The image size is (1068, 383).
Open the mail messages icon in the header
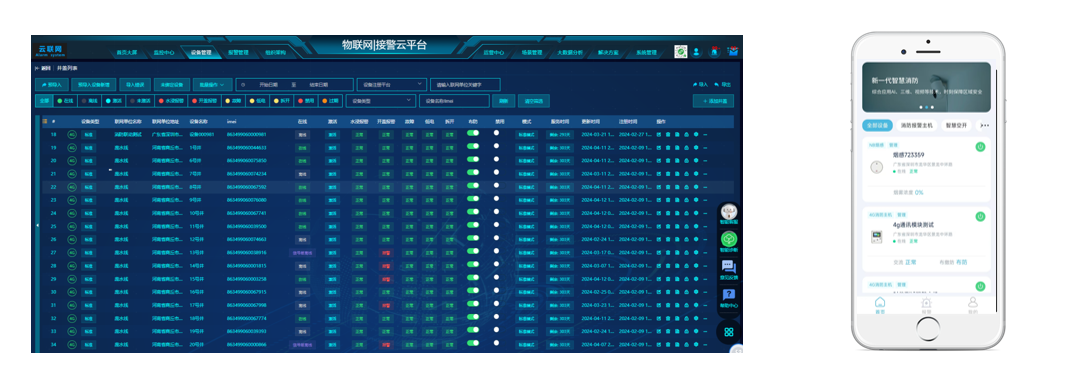click(733, 52)
